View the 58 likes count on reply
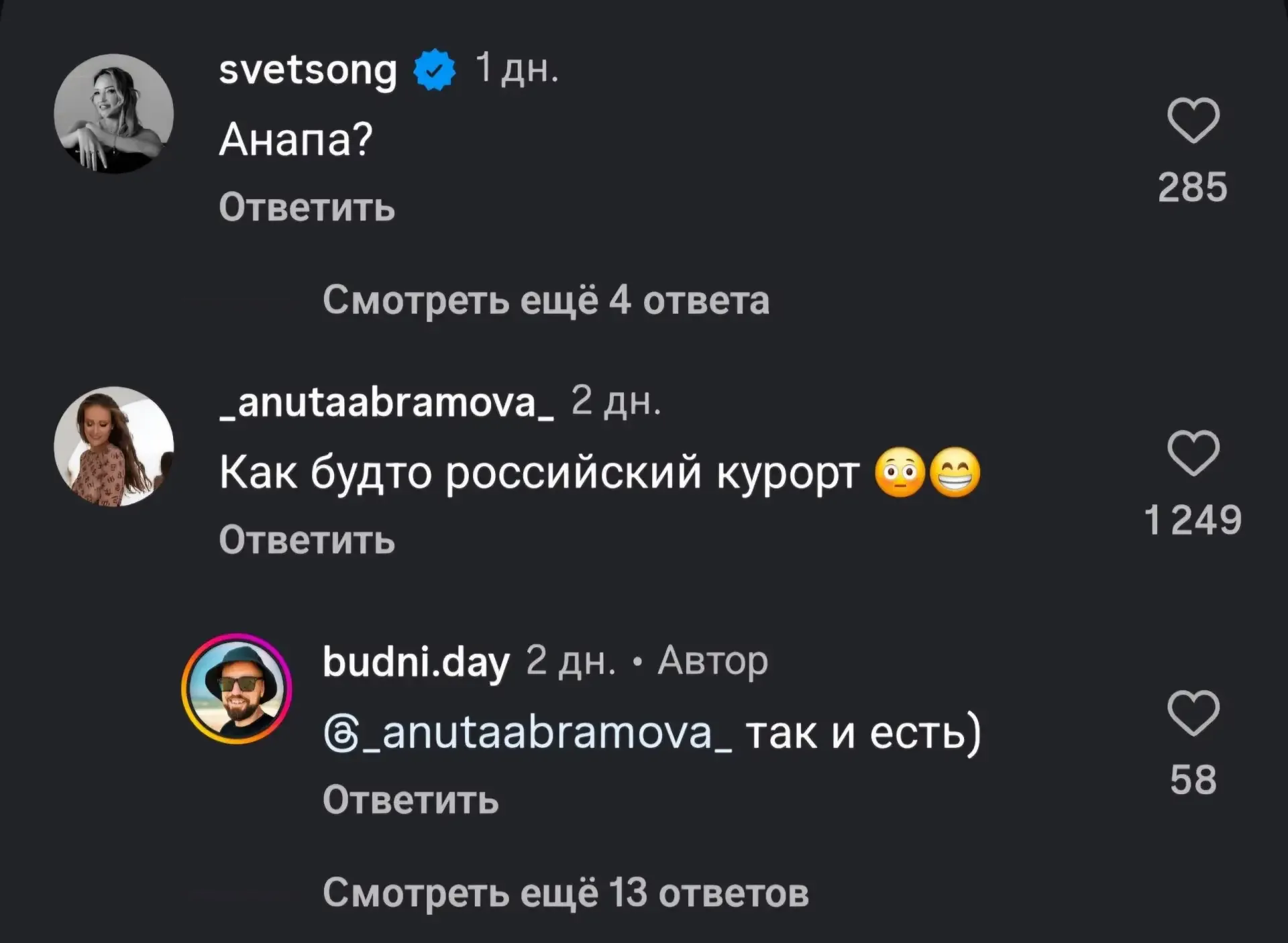This screenshot has height=943, width=1288. [x=1193, y=779]
